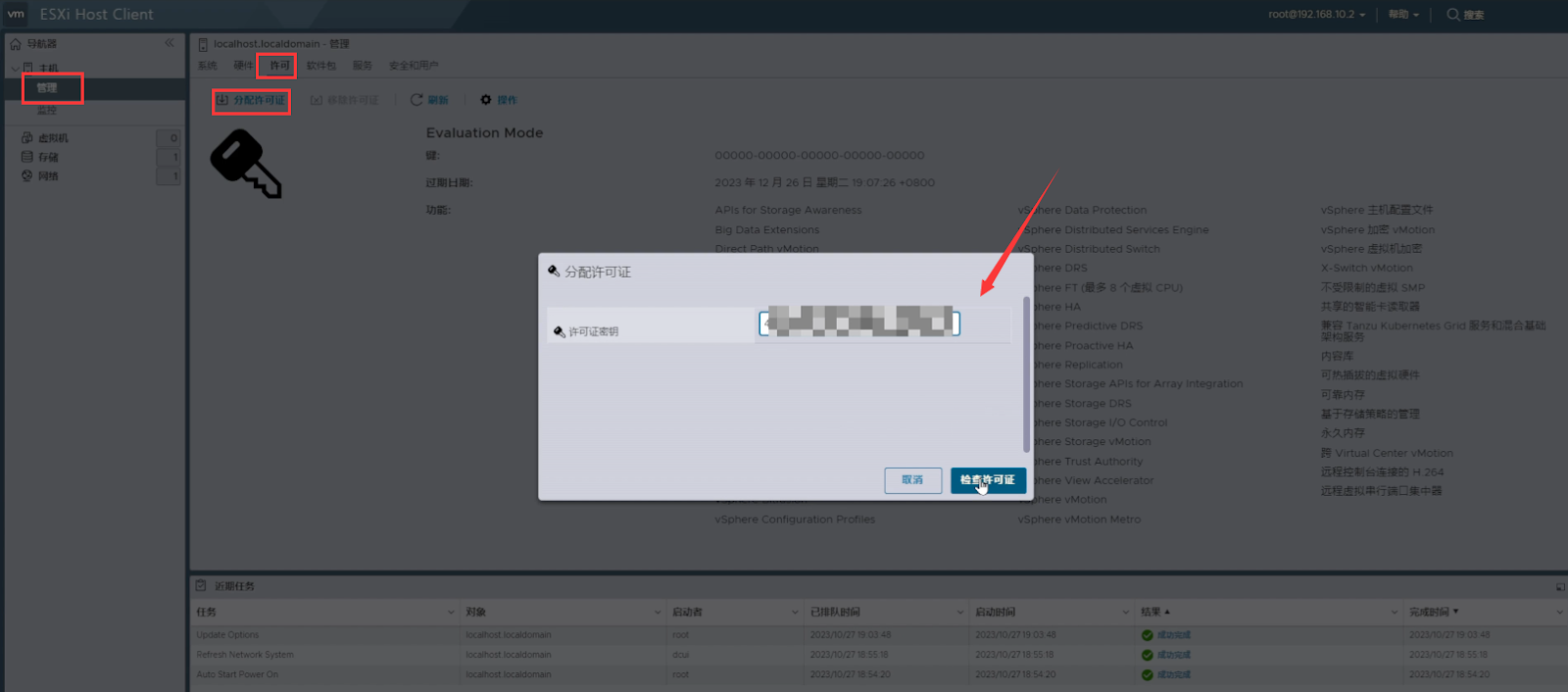Open the 对象 column dropdown arrow

(x=658, y=613)
